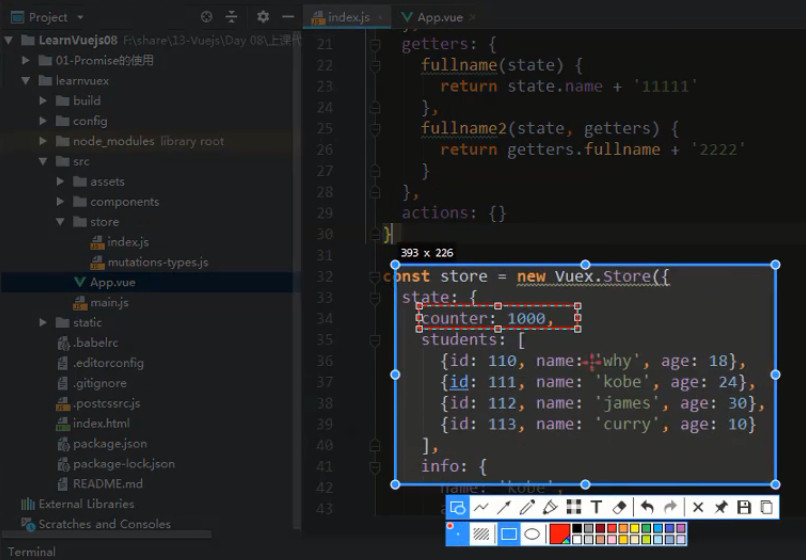Collapse the LearnVuejs08 root folder
806x560 pixels.
click(9, 40)
